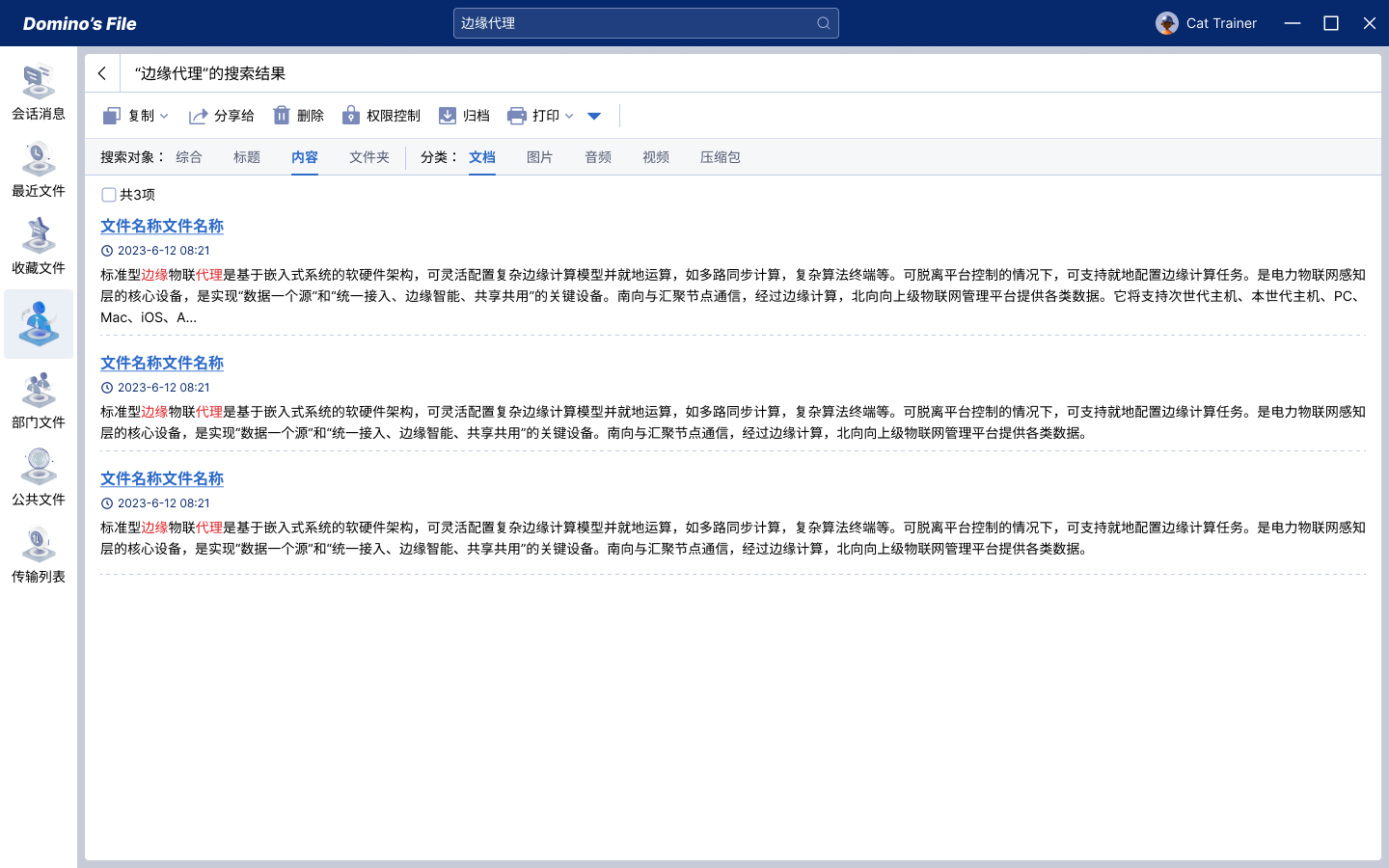Show the 传输列表 panel
1389x868 pixels.
point(39,556)
